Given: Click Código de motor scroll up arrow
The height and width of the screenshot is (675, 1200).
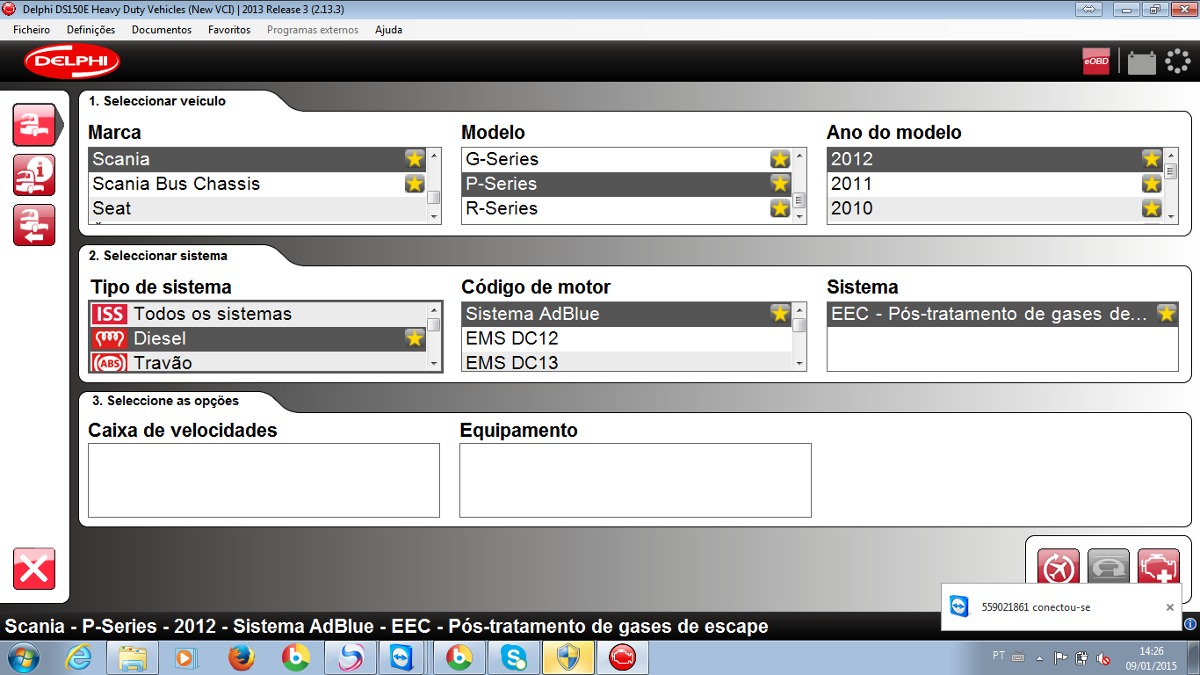Looking at the screenshot, I should 799,310.
